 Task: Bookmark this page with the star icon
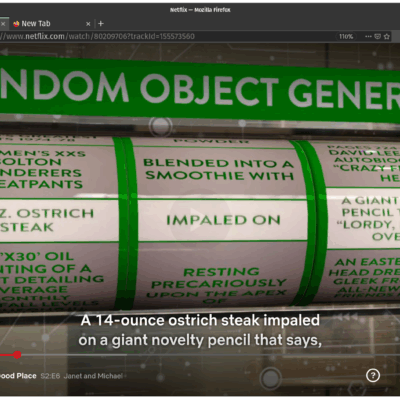click(x=387, y=36)
